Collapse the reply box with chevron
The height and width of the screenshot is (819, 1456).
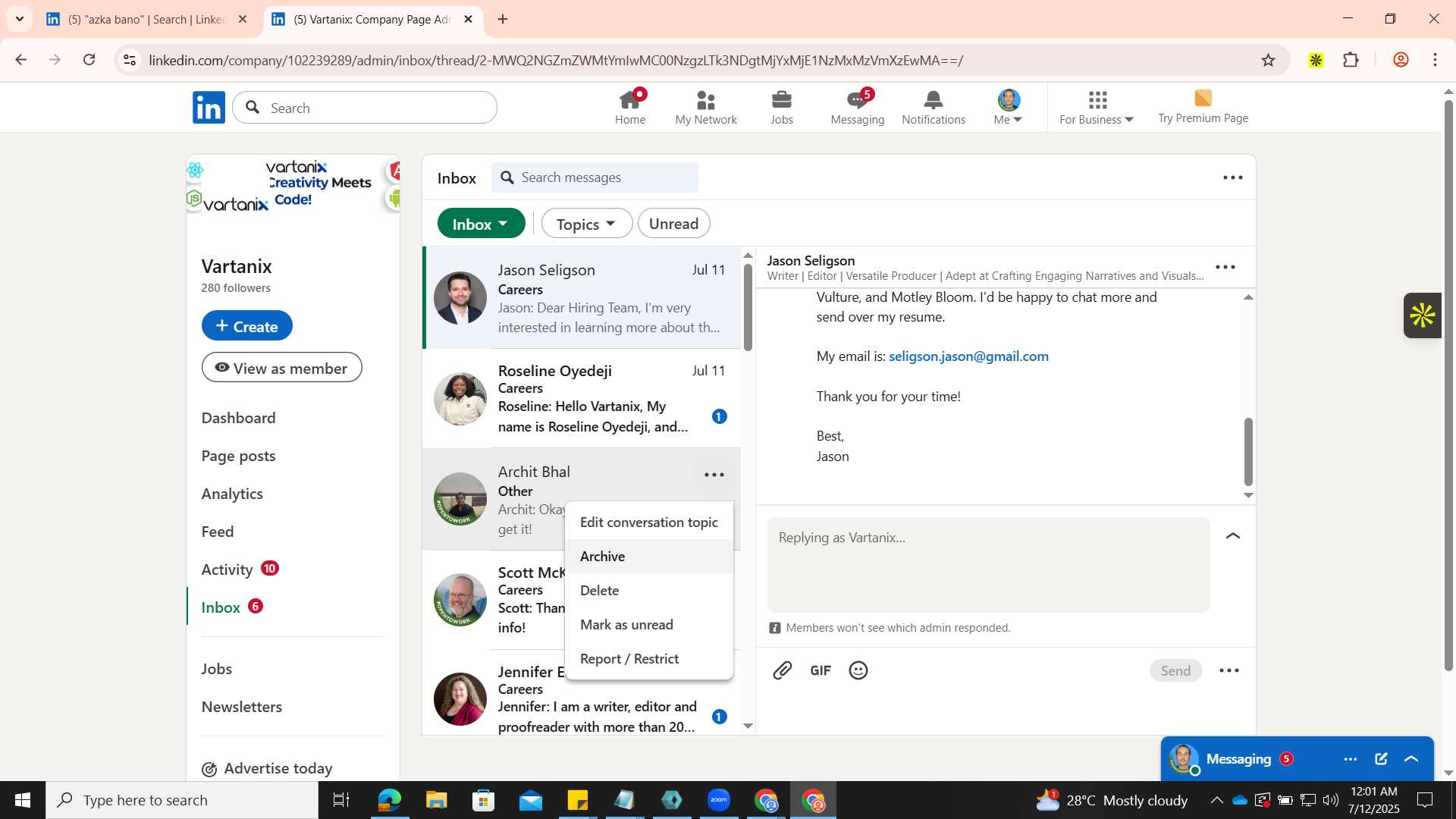[x=1233, y=536]
